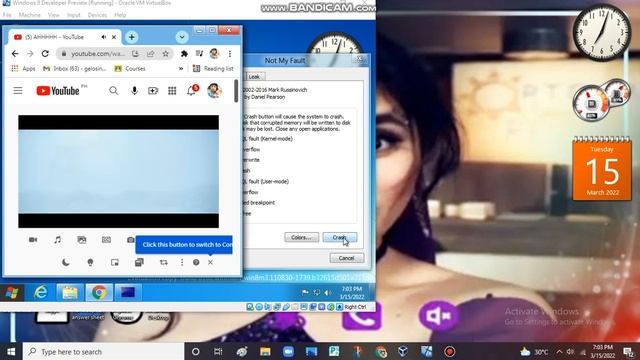Click the video camera icon below the player

click(33, 240)
